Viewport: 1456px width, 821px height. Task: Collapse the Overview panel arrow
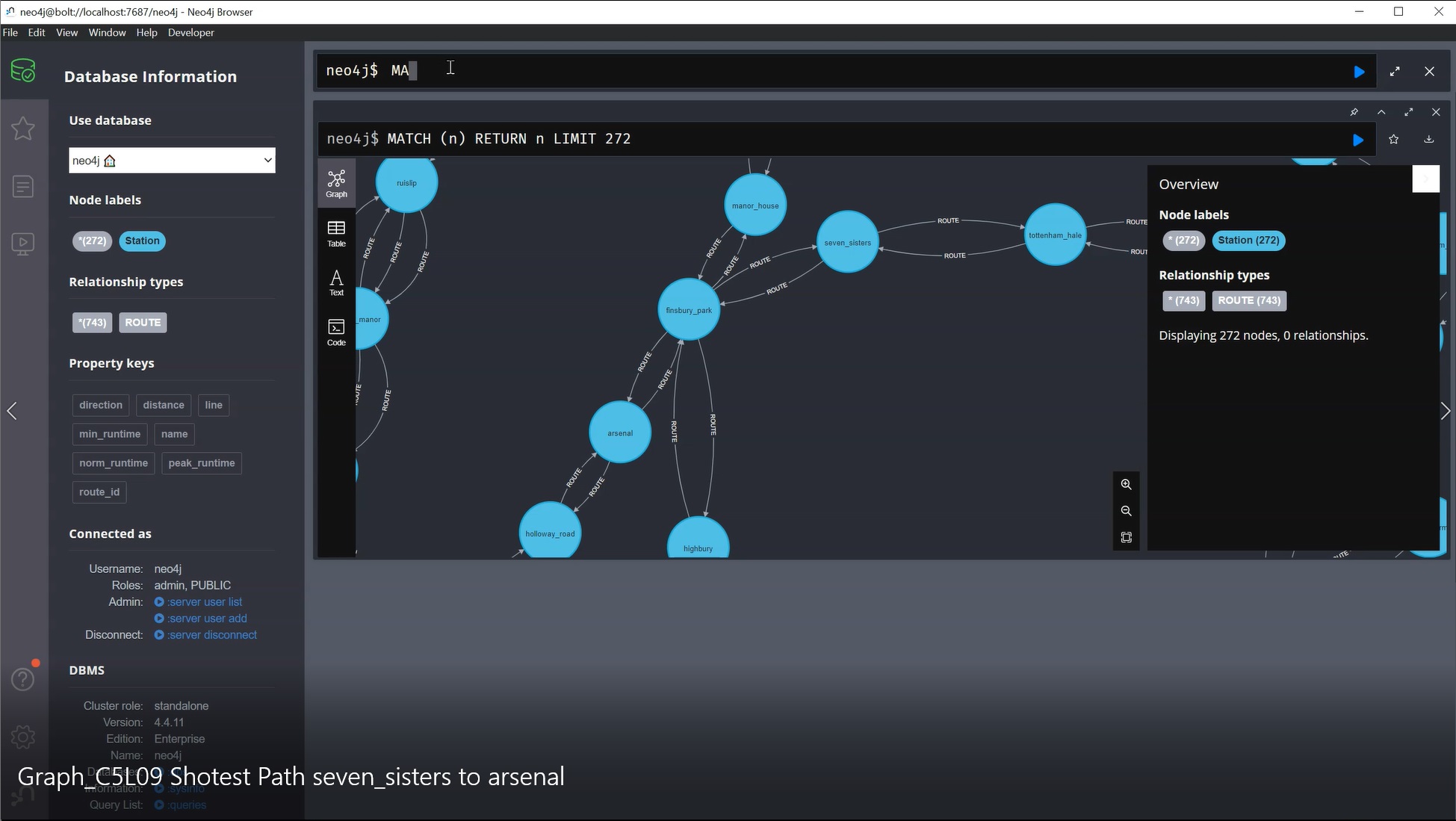(x=1425, y=179)
